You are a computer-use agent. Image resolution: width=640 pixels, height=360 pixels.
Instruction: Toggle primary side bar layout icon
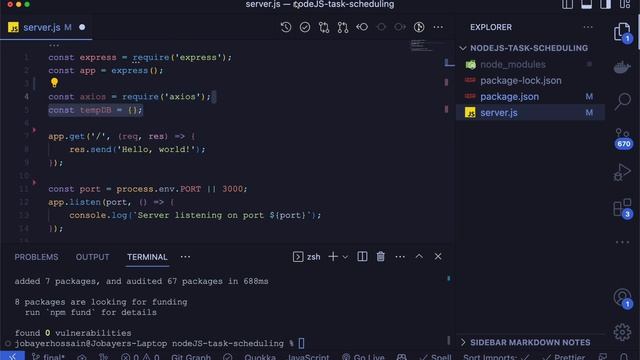coord(567,4)
